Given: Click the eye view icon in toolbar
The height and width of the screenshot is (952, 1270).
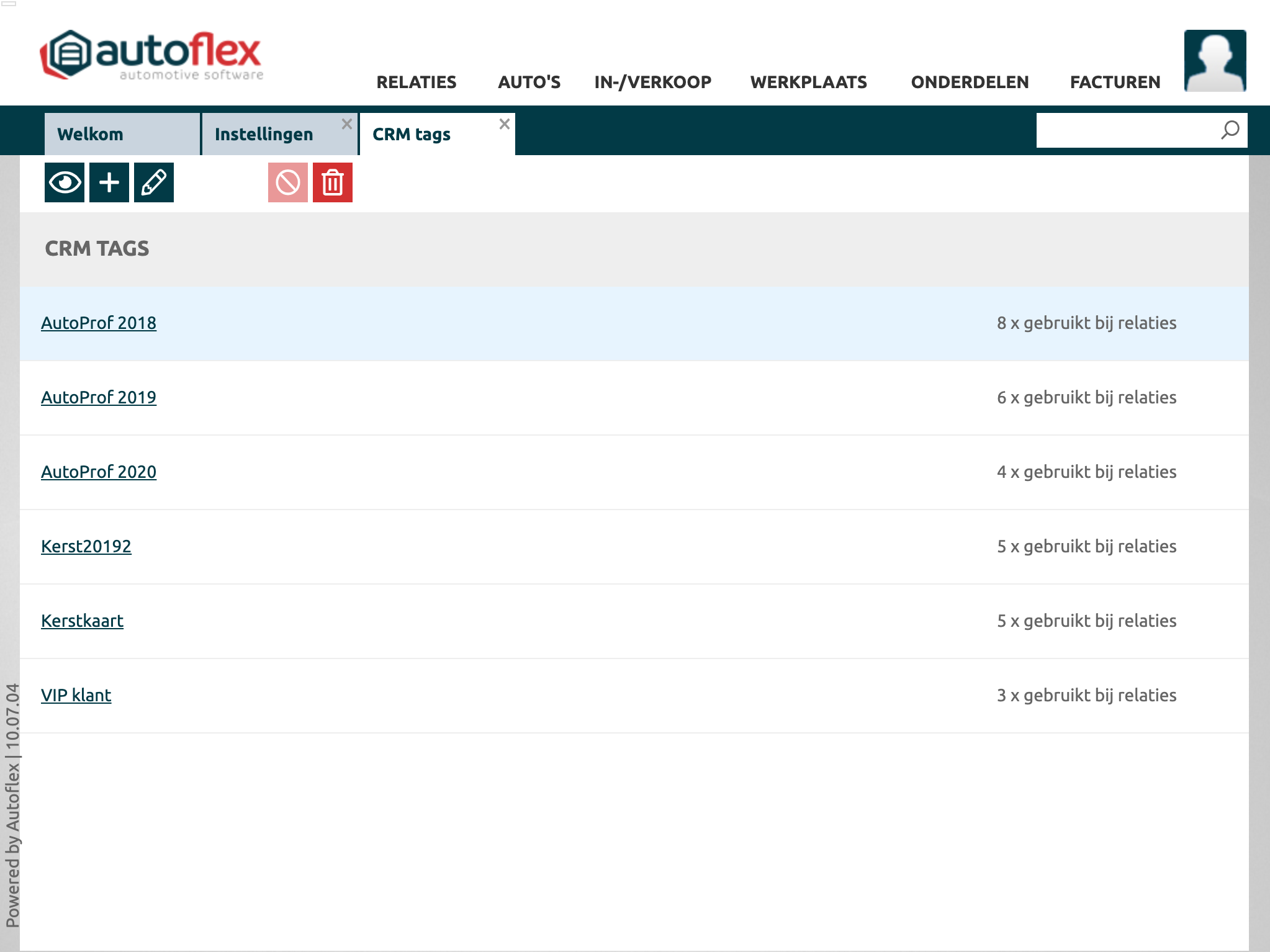Looking at the screenshot, I should (65, 182).
